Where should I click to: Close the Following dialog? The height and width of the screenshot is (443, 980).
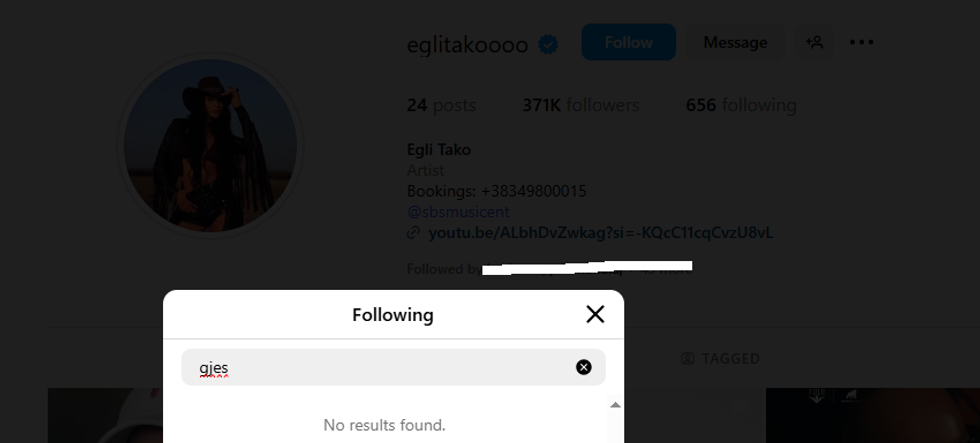pos(595,314)
